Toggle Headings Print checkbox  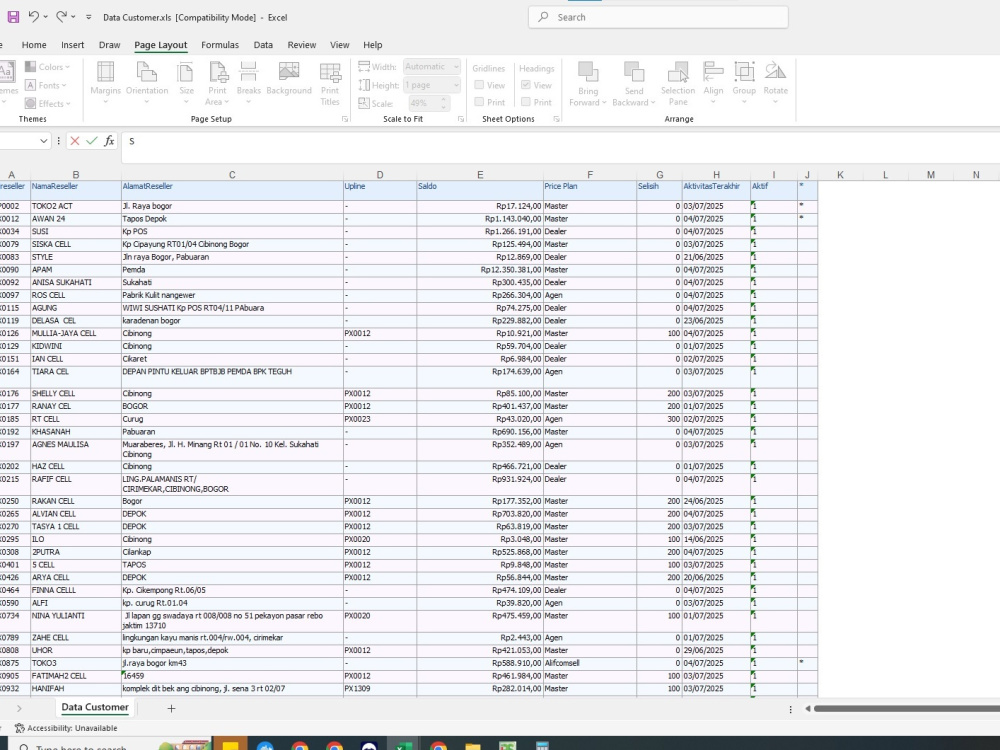526,102
